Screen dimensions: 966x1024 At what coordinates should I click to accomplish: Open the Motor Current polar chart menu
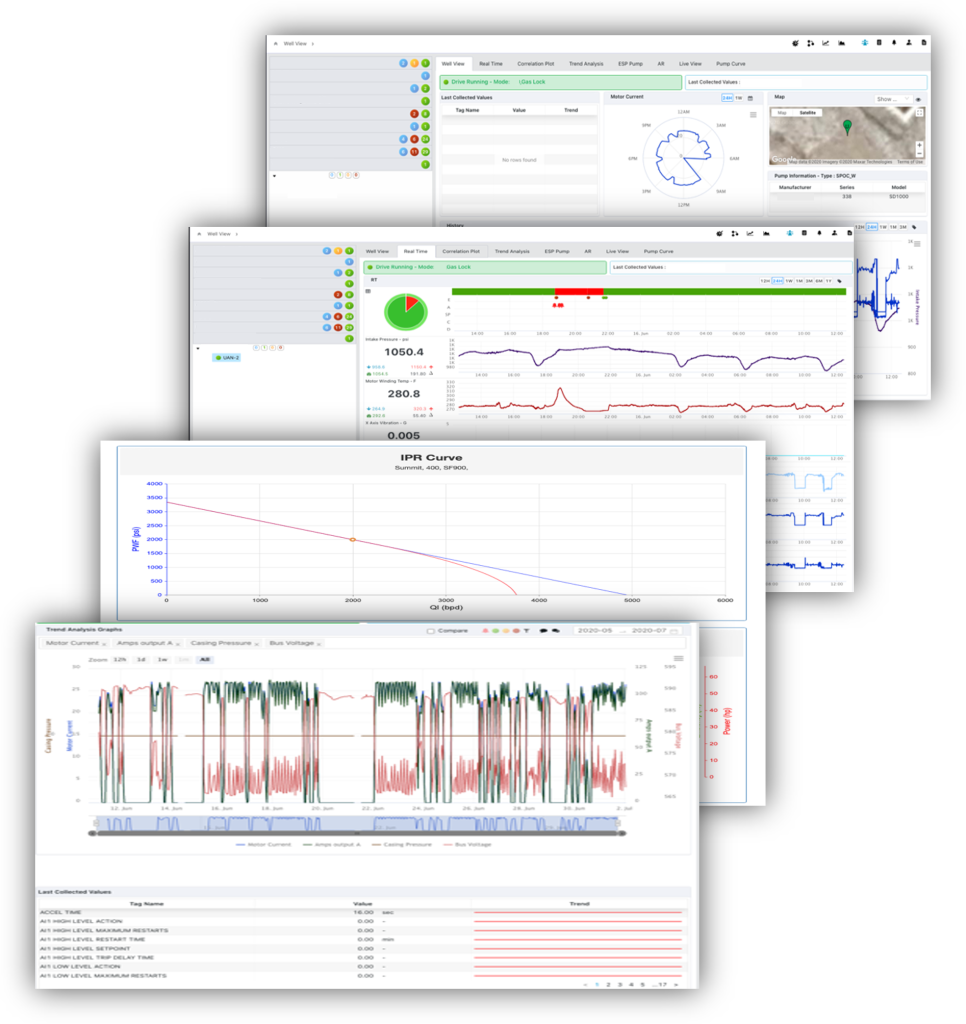[753, 115]
